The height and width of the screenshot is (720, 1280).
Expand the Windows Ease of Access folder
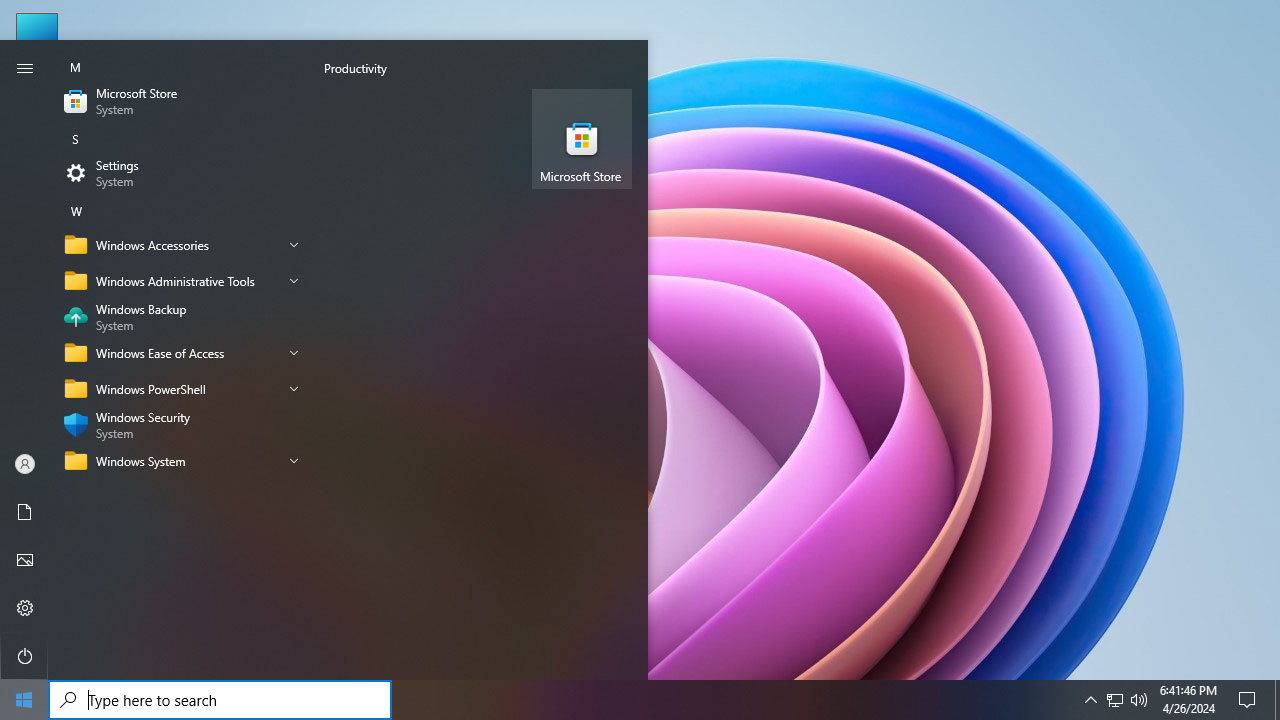pos(182,353)
